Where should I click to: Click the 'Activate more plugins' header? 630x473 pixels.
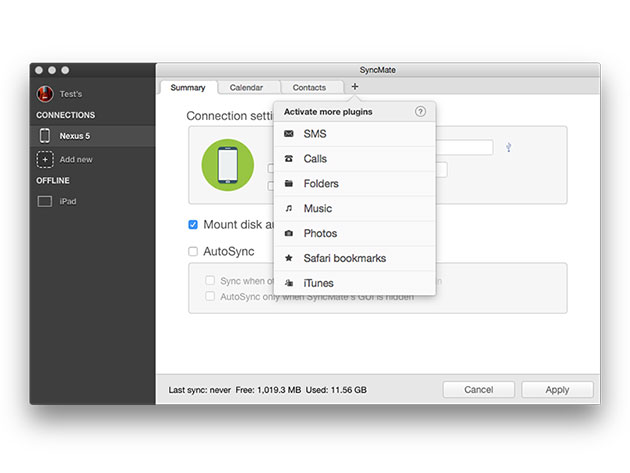pos(328,112)
